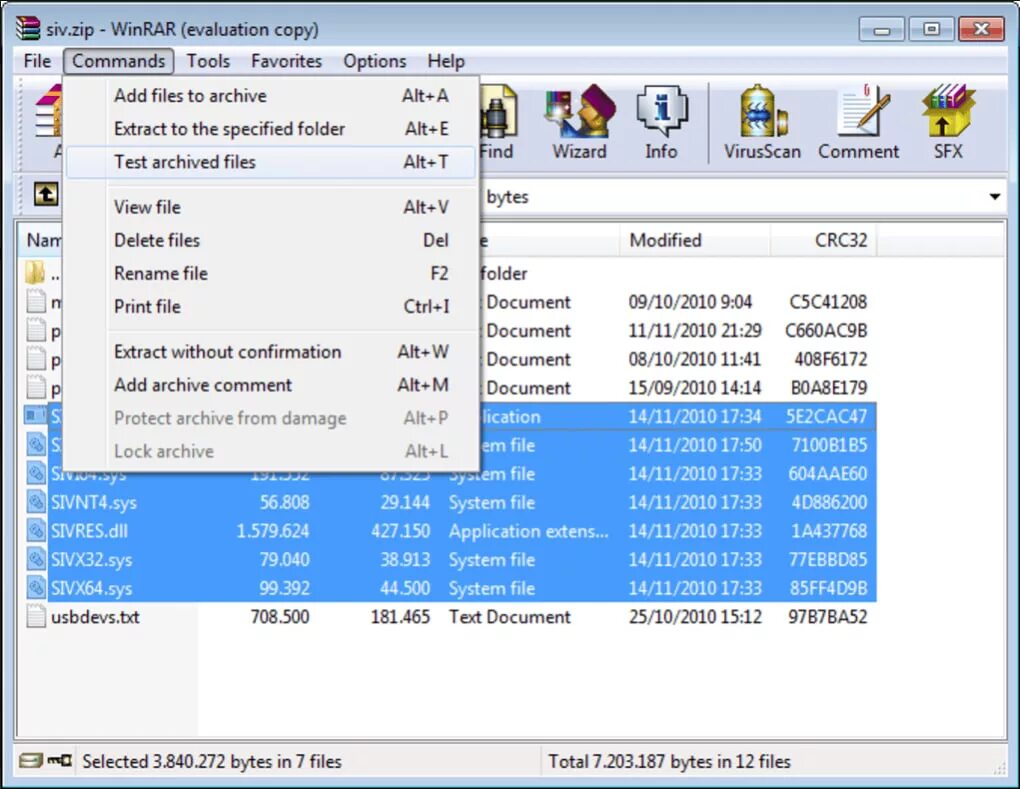1020x789 pixels.
Task: Click the Find toolbar icon
Action: point(498,122)
